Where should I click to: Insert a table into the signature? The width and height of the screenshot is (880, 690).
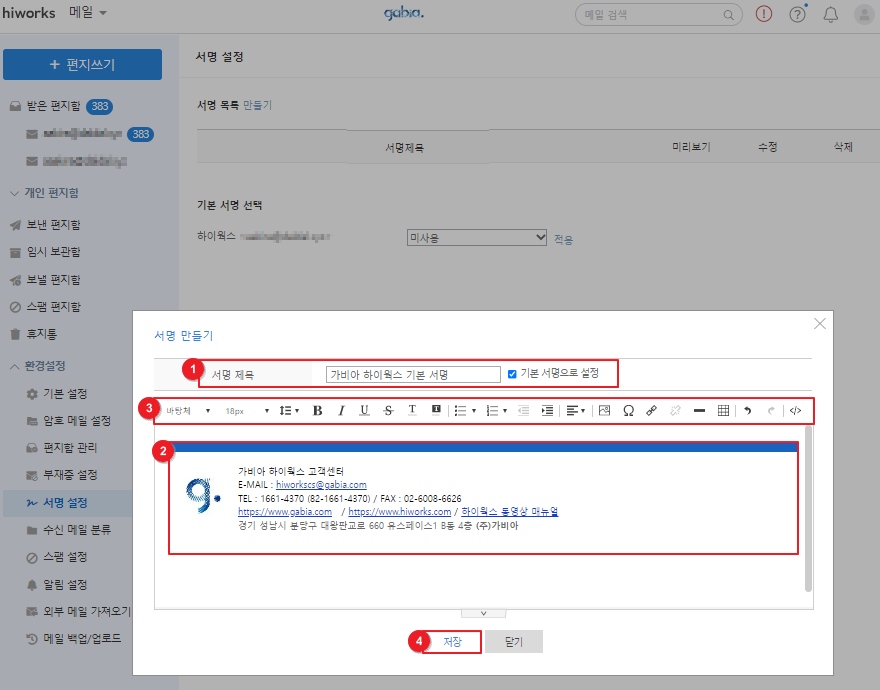[723, 410]
